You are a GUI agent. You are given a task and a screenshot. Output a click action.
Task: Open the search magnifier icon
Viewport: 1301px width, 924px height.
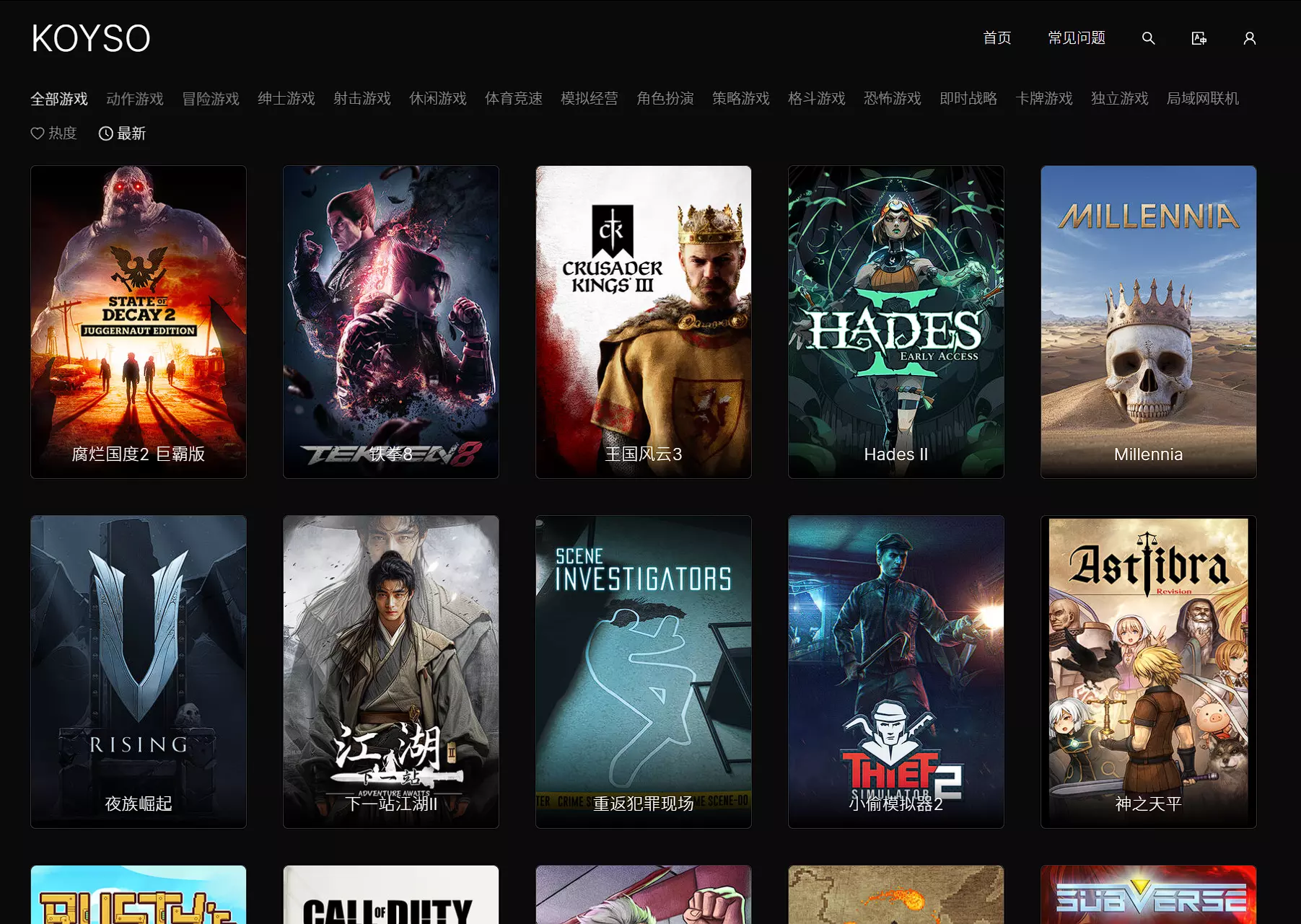pyautogui.click(x=1148, y=38)
